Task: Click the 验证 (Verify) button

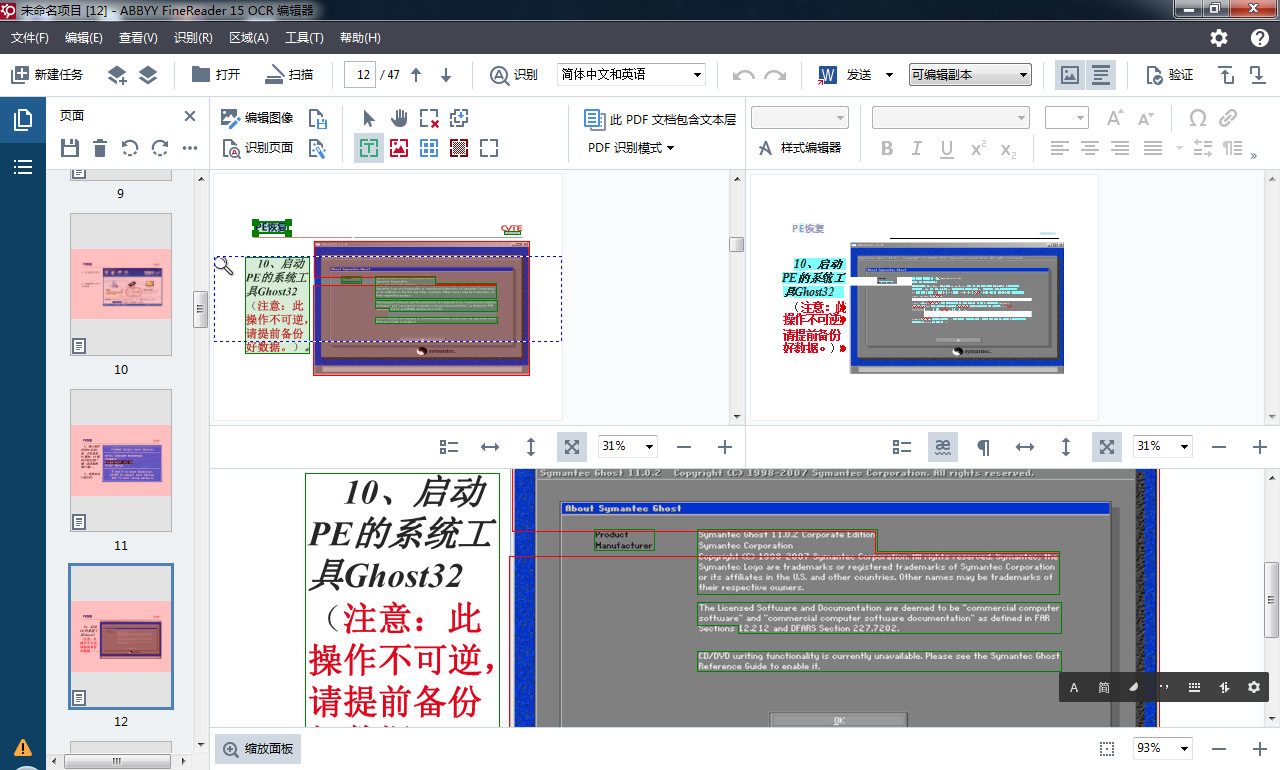Action: tap(1169, 75)
